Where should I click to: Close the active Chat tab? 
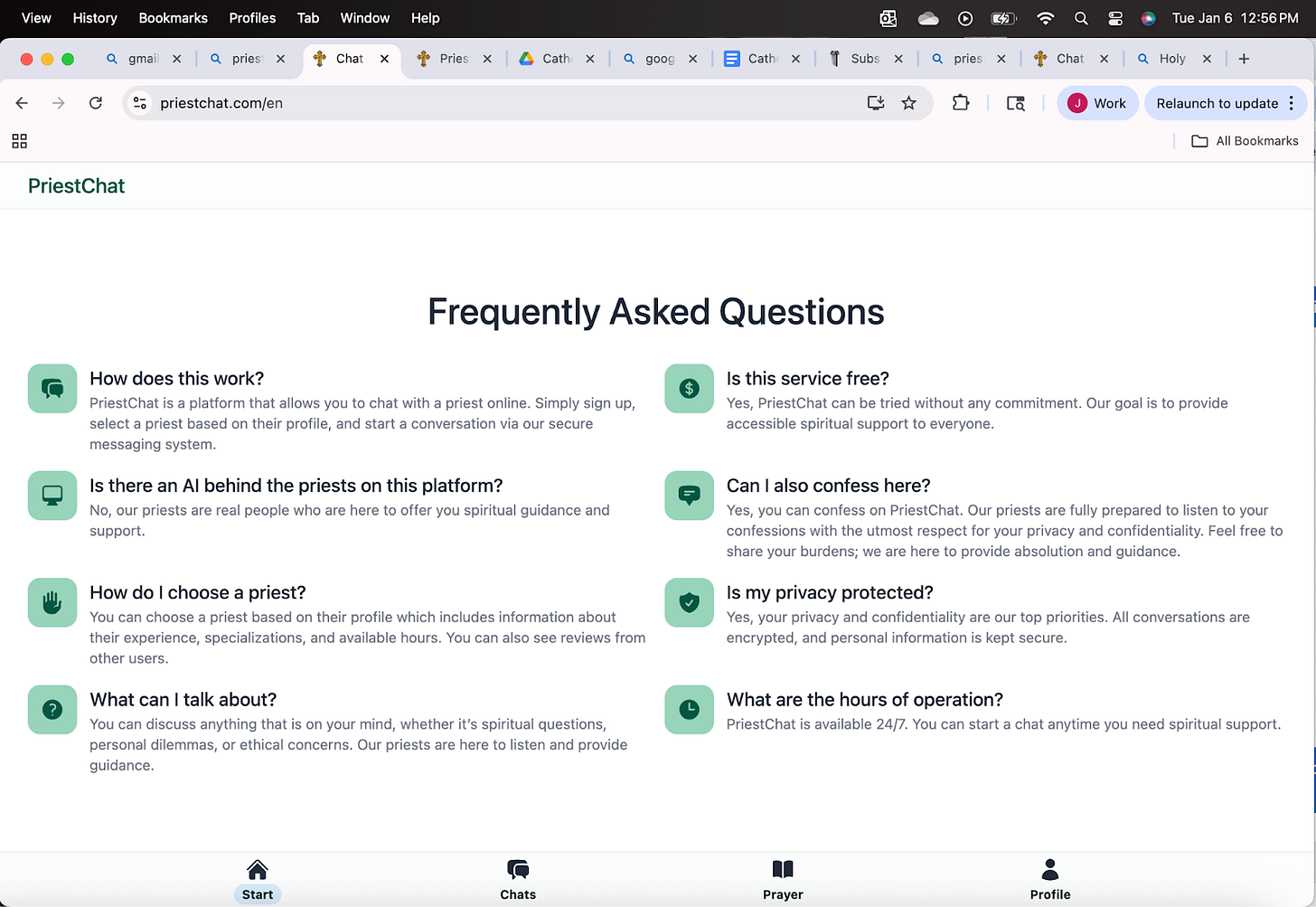click(x=384, y=59)
